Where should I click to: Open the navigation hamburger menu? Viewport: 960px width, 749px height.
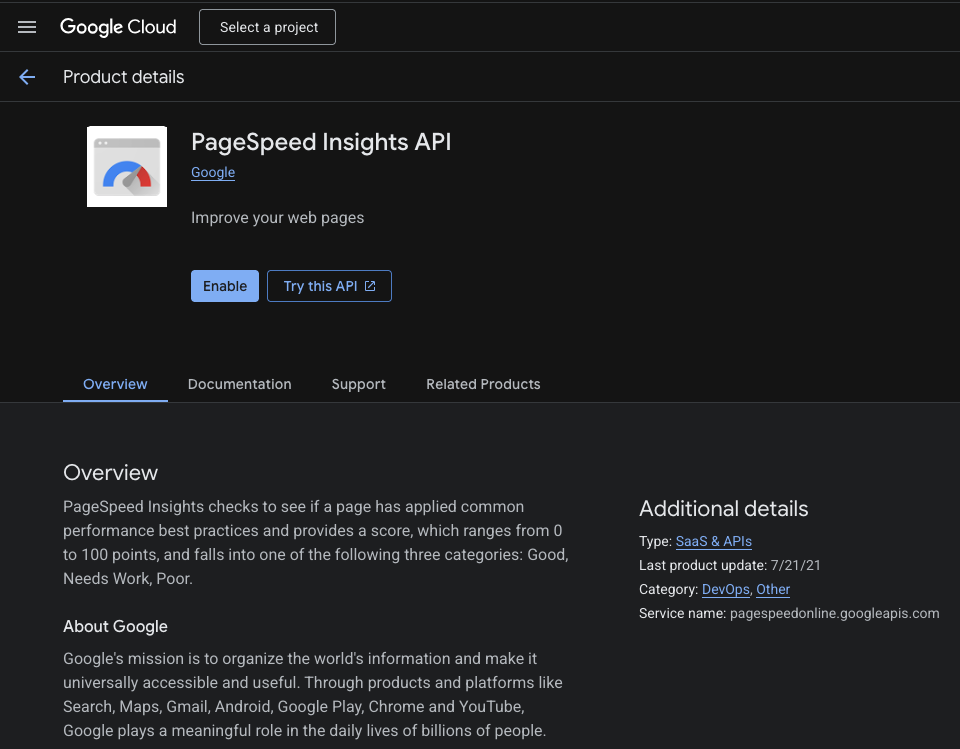point(26,27)
